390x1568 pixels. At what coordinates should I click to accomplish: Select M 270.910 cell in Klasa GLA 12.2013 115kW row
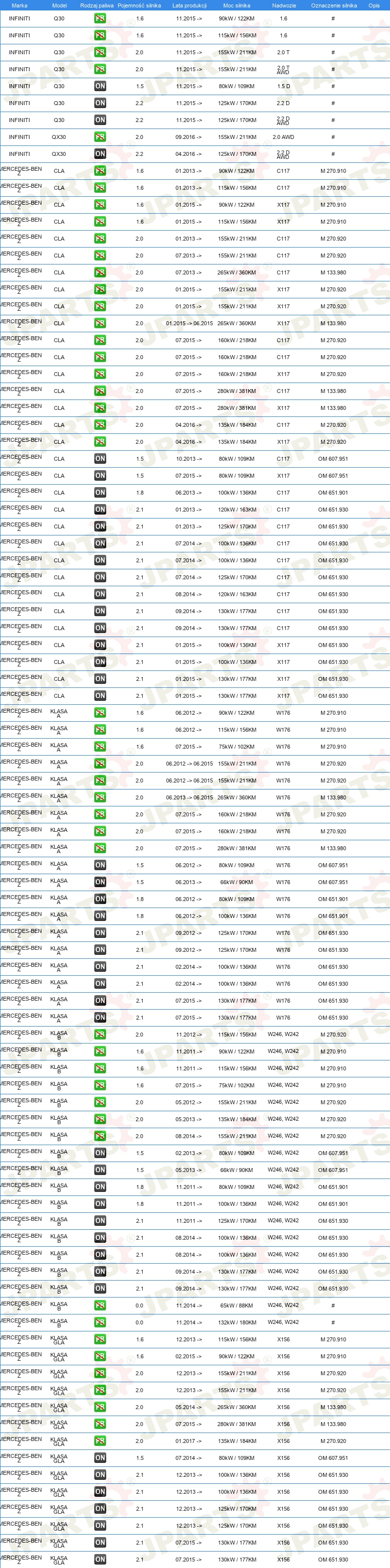coord(333,1339)
